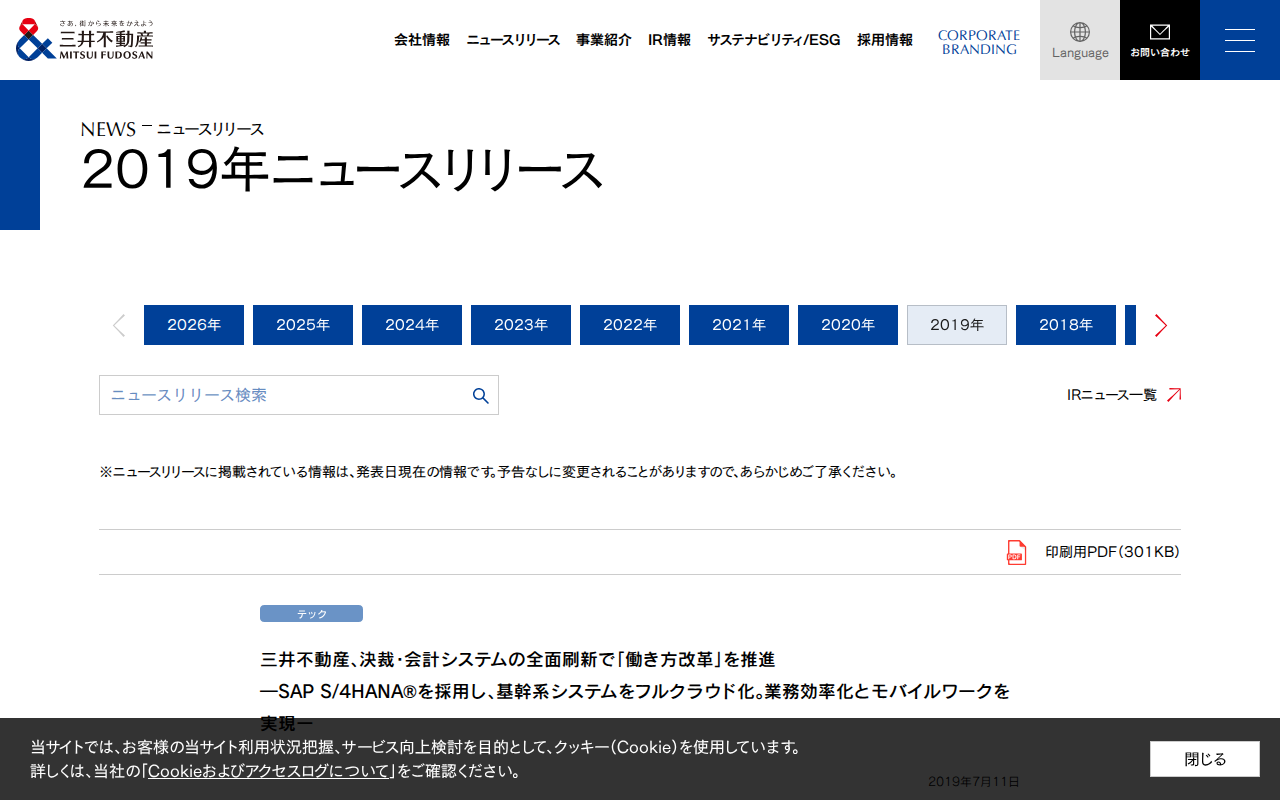Open サステナビリティ/ESG menu
Image resolution: width=1280 pixels, height=800 pixels.
pos(774,40)
